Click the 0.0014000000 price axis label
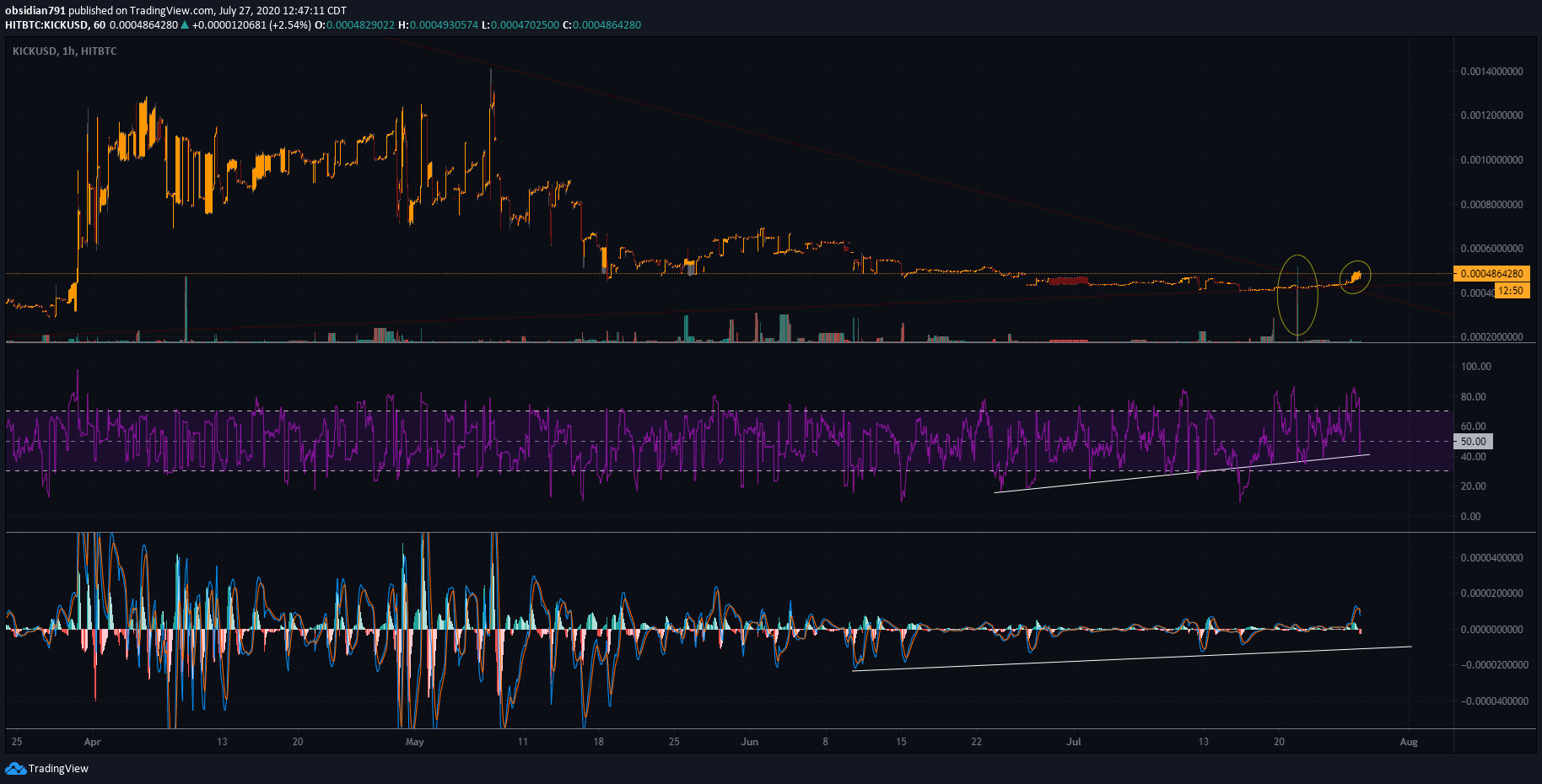 (x=1491, y=72)
